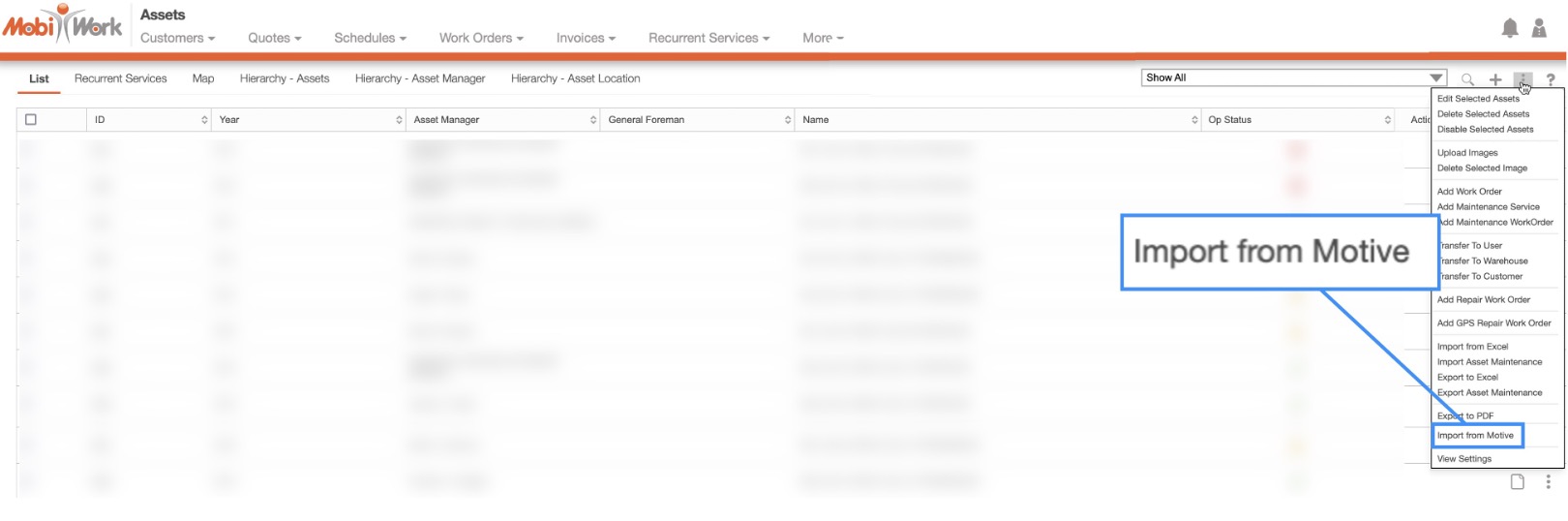Image resolution: width=1568 pixels, height=521 pixels.
Task: Open the Map tab
Action: [x=203, y=78]
